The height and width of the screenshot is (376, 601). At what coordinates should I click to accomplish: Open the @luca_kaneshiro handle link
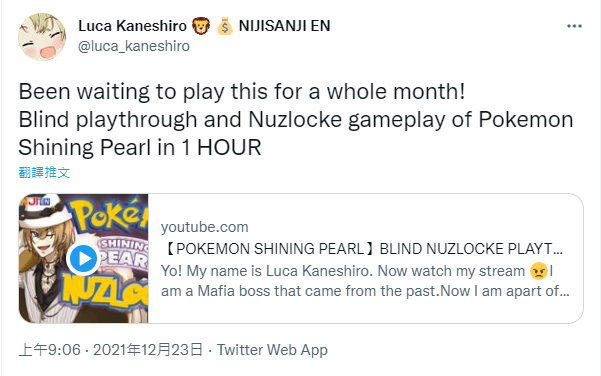point(134,46)
